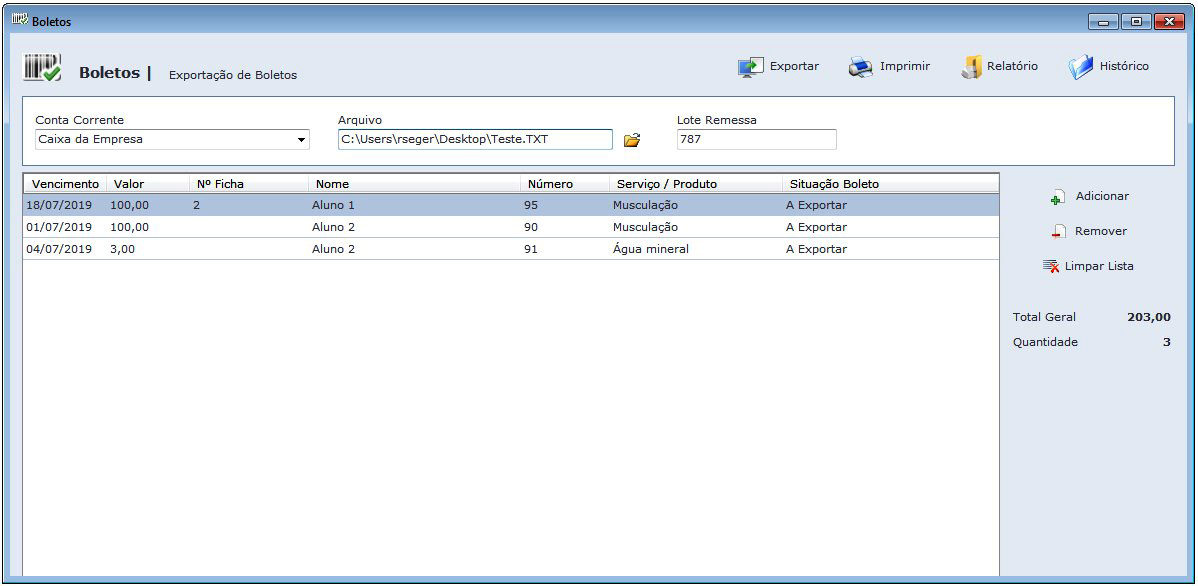Sort by the Valor column header
This screenshot has height=586, width=1198.
[148, 184]
